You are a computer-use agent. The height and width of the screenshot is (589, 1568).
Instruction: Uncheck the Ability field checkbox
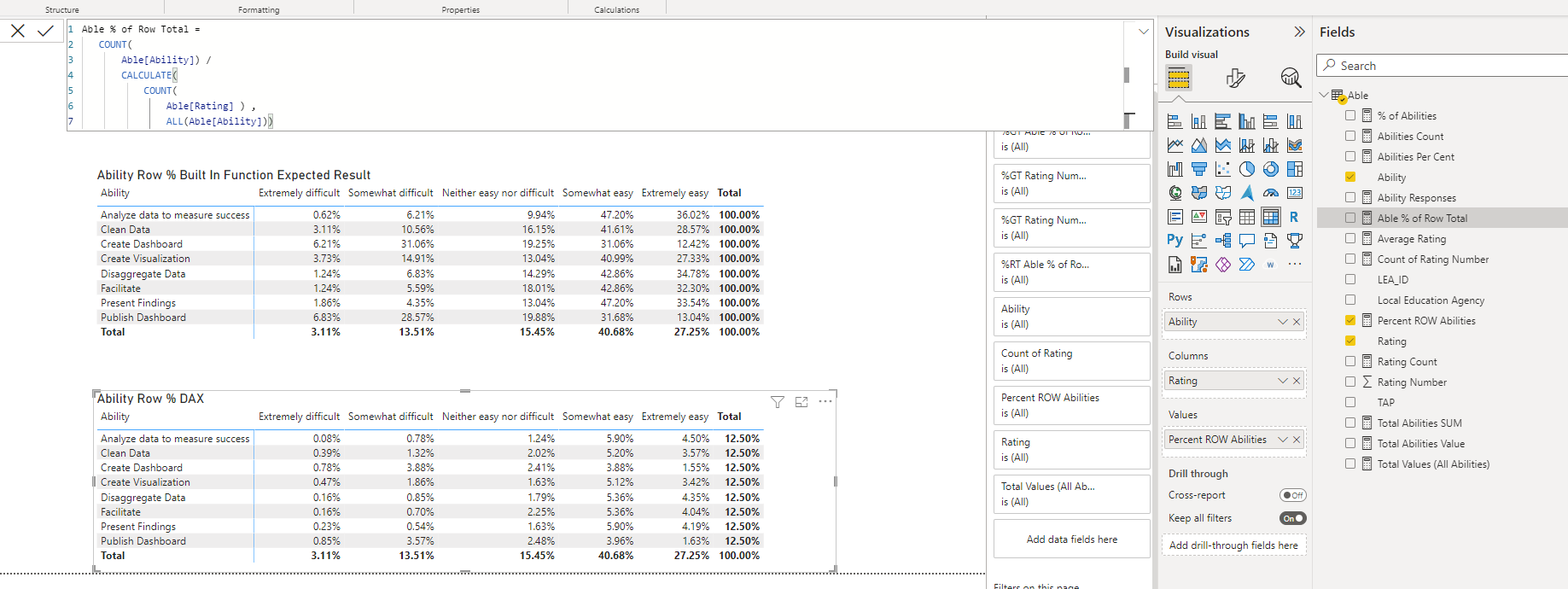coord(1350,177)
